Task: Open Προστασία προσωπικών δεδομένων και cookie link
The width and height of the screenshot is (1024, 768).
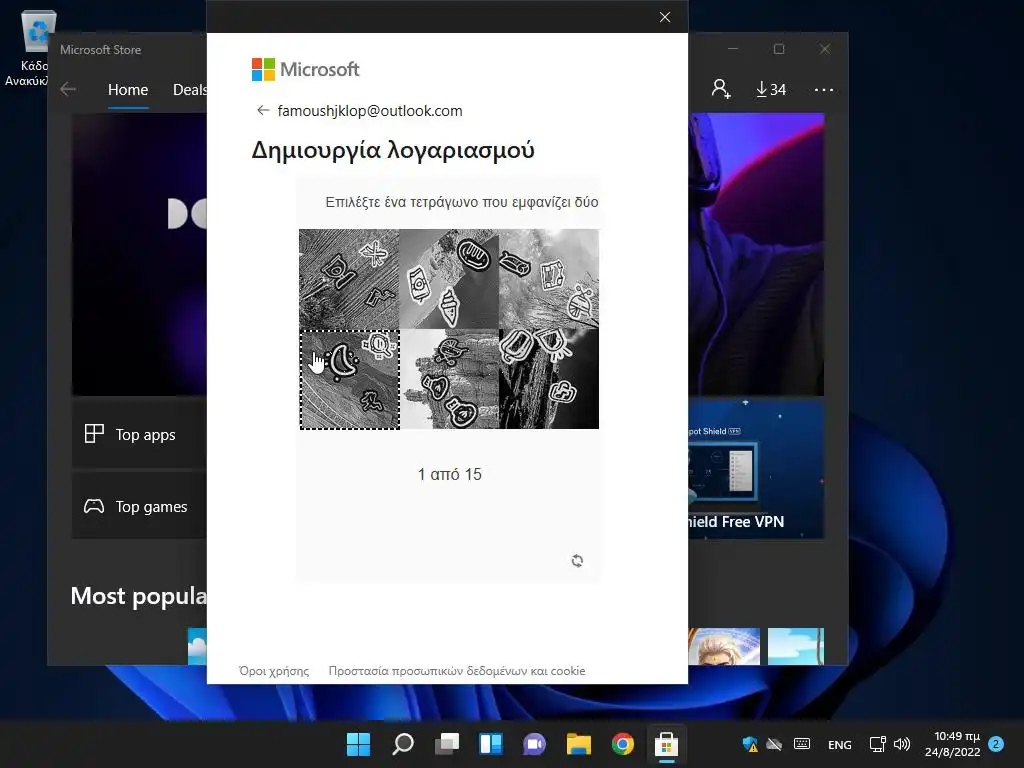Action: pyautogui.click(x=456, y=671)
